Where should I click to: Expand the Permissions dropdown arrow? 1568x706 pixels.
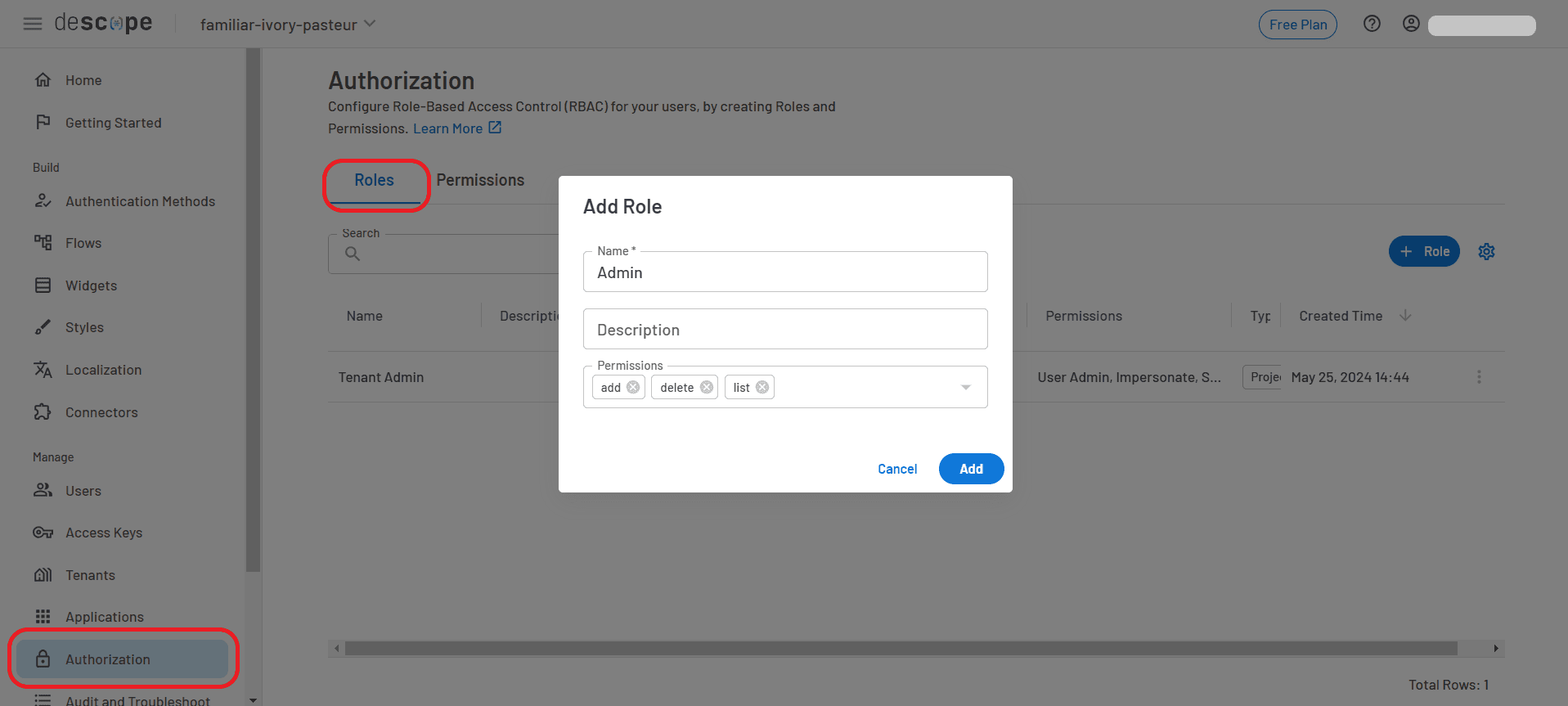coord(966,387)
